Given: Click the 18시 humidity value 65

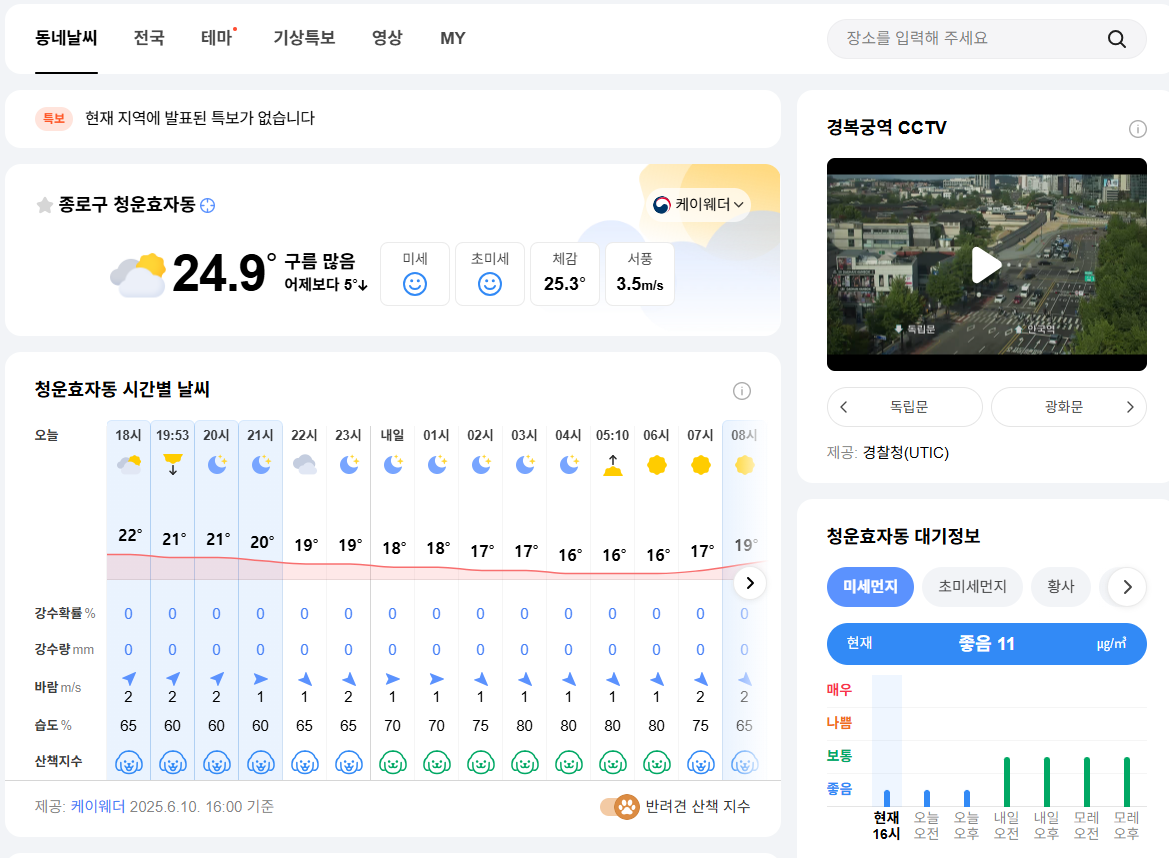Looking at the screenshot, I should point(128,725).
